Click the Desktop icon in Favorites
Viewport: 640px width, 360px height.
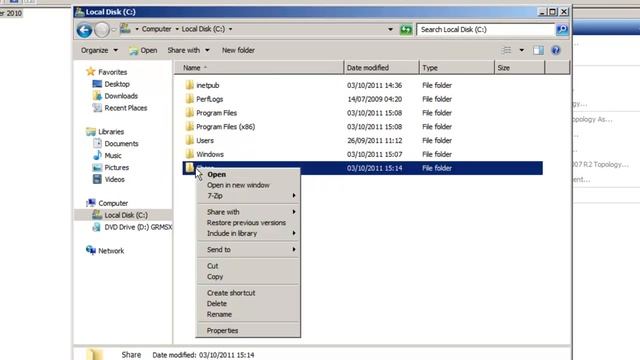97,84
